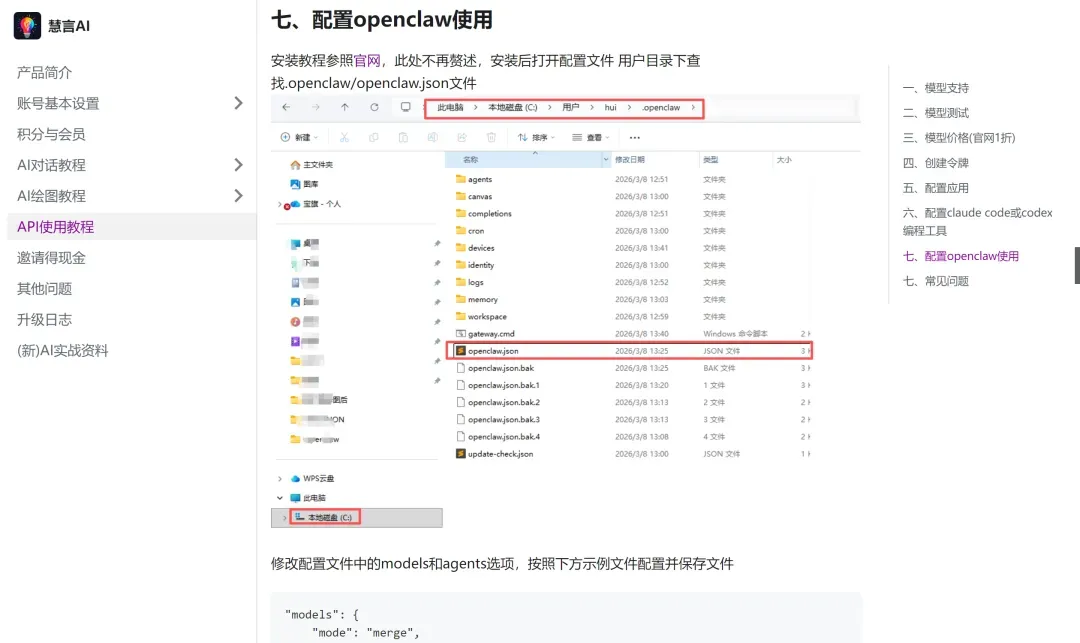Click the monitor icon before the breadcrumb
Viewport: 1080px width, 643px height.
pos(406,107)
